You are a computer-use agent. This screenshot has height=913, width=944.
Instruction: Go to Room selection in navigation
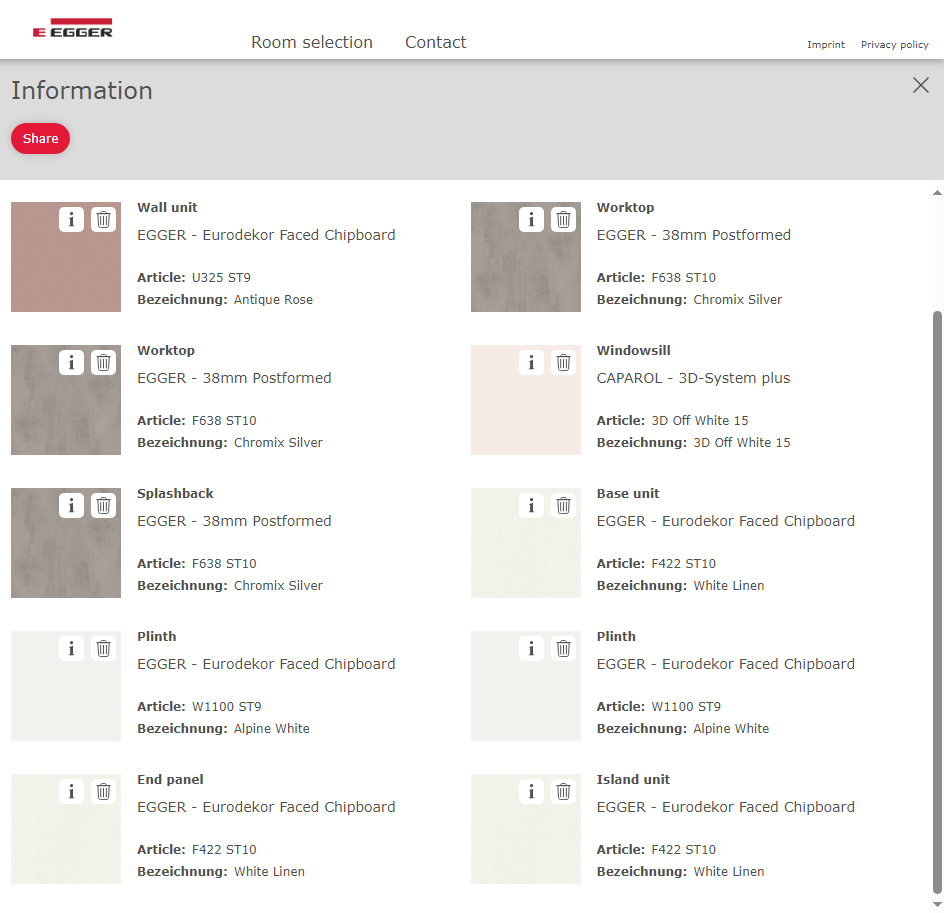pyautogui.click(x=311, y=42)
